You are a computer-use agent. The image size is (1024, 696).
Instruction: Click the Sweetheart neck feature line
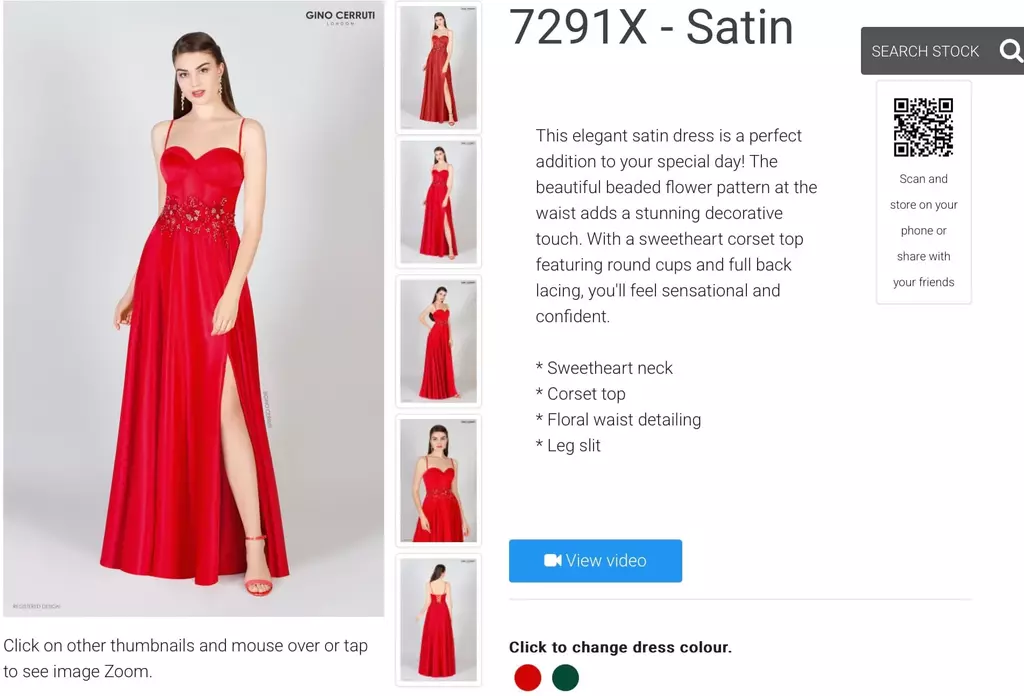[604, 368]
